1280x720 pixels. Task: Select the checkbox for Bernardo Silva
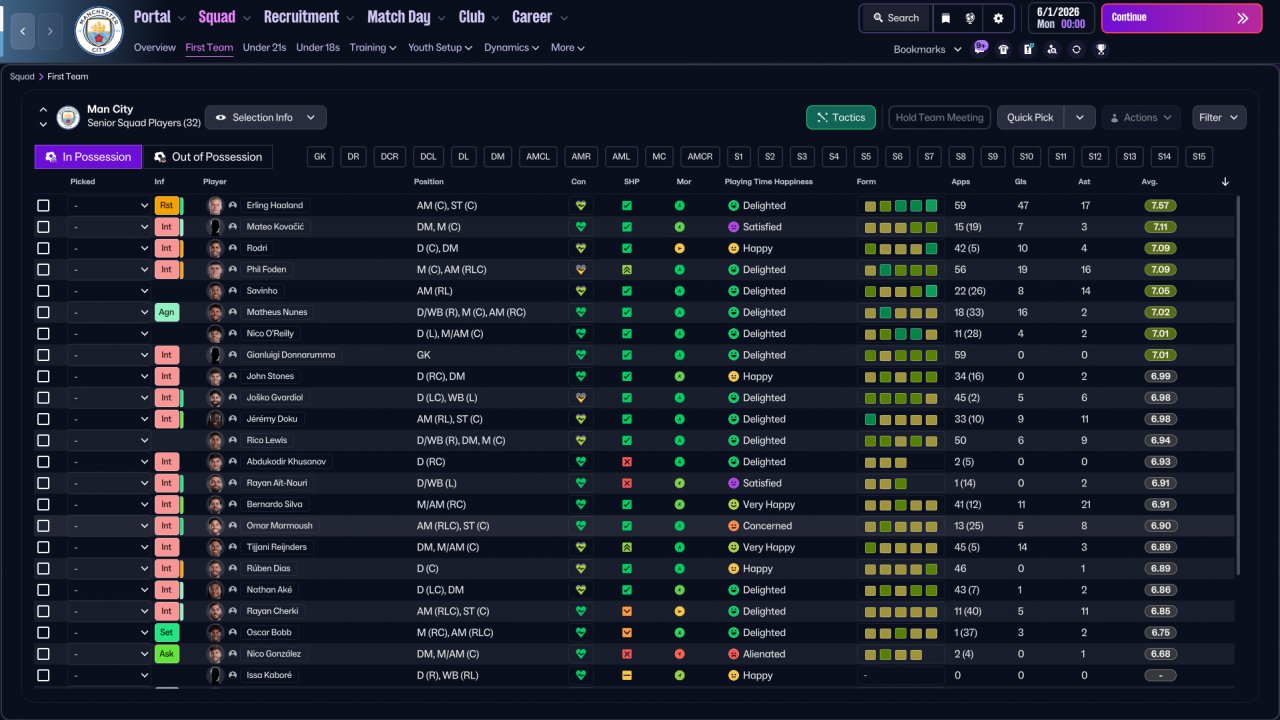[43, 505]
